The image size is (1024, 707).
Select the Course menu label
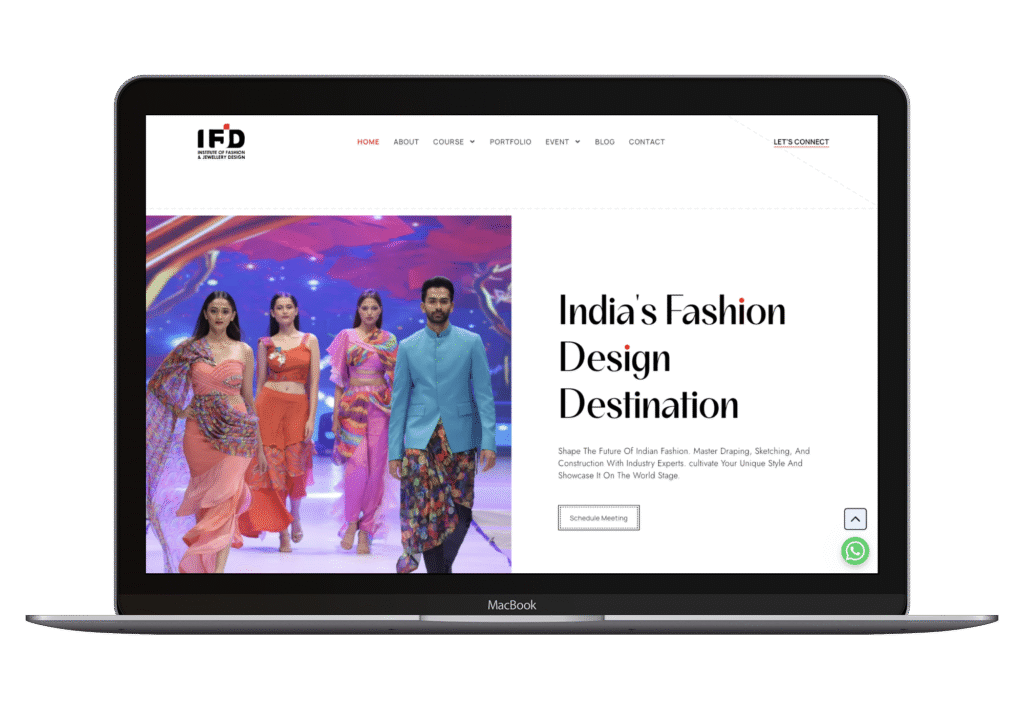tap(448, 142)
